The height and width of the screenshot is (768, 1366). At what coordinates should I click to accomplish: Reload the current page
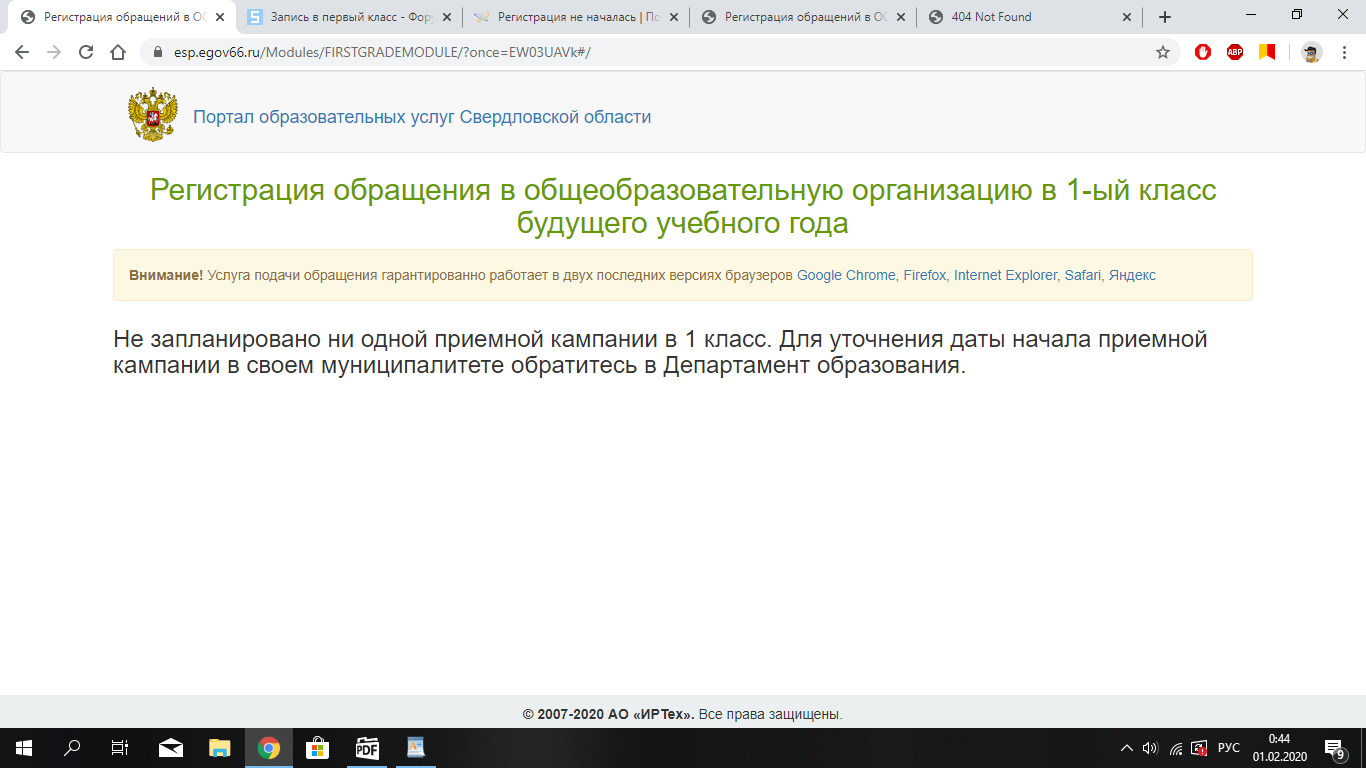86,52
